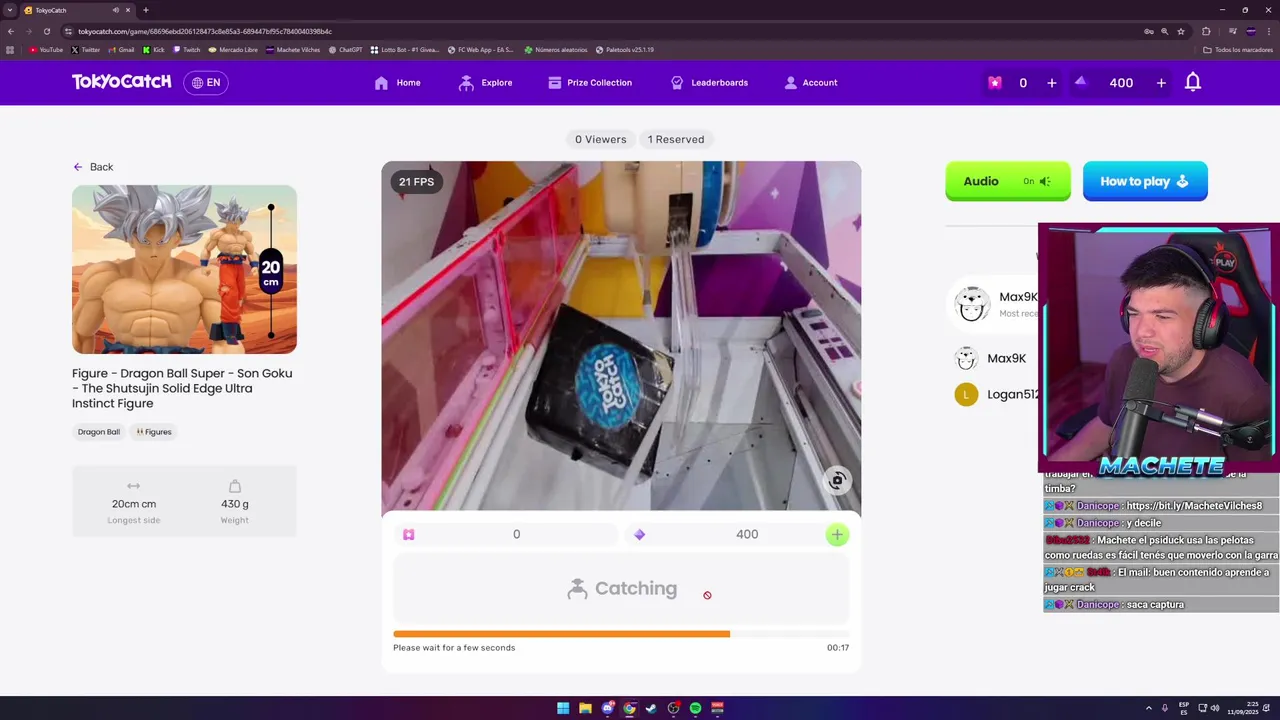Viewport: 1280px width, 720px height.
Task: Open the Gmail bookmark
Action: point(121,49)
